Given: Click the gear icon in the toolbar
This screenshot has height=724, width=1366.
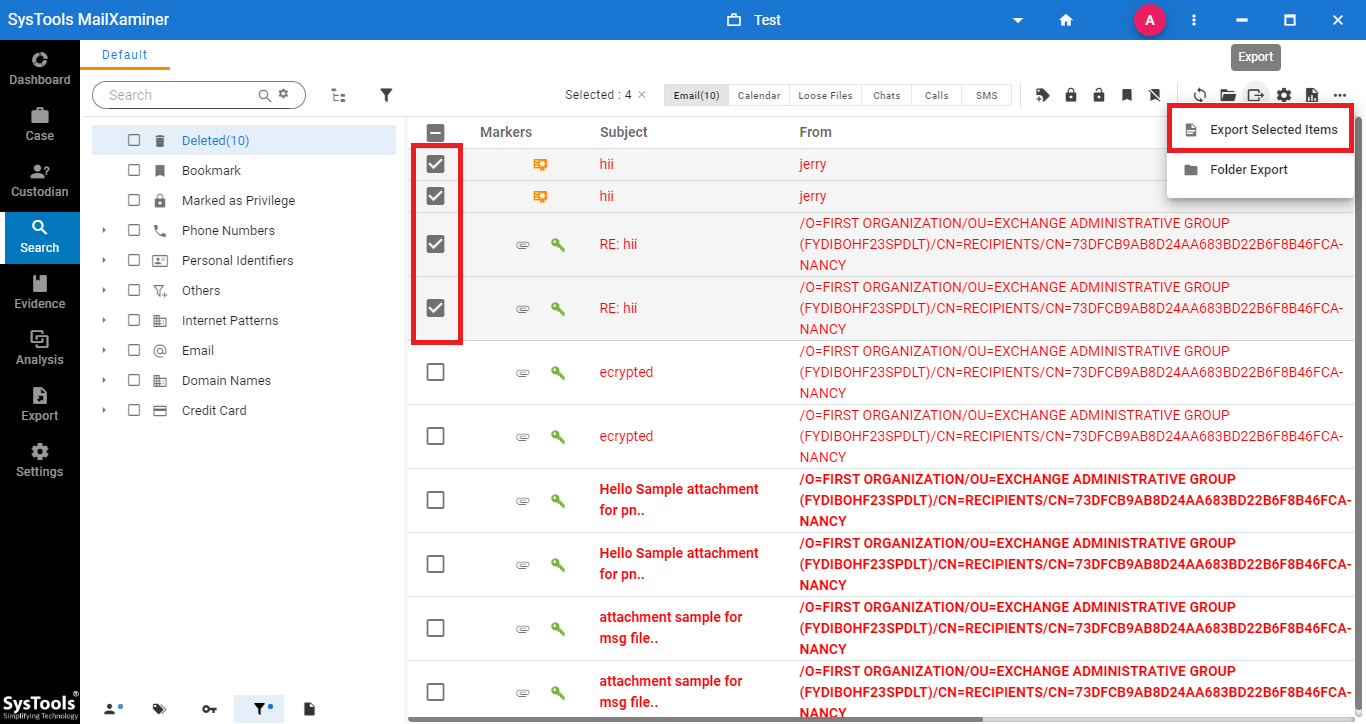Looking at the screenshot, I should tap(1284, 95).
